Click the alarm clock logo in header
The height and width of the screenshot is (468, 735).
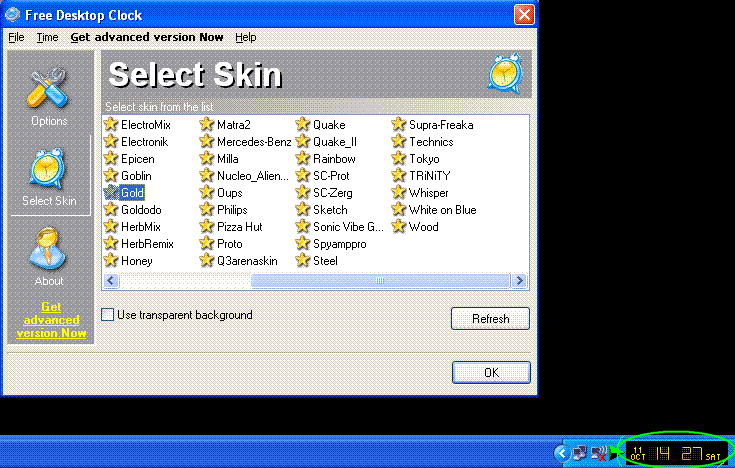pos(505,74)
